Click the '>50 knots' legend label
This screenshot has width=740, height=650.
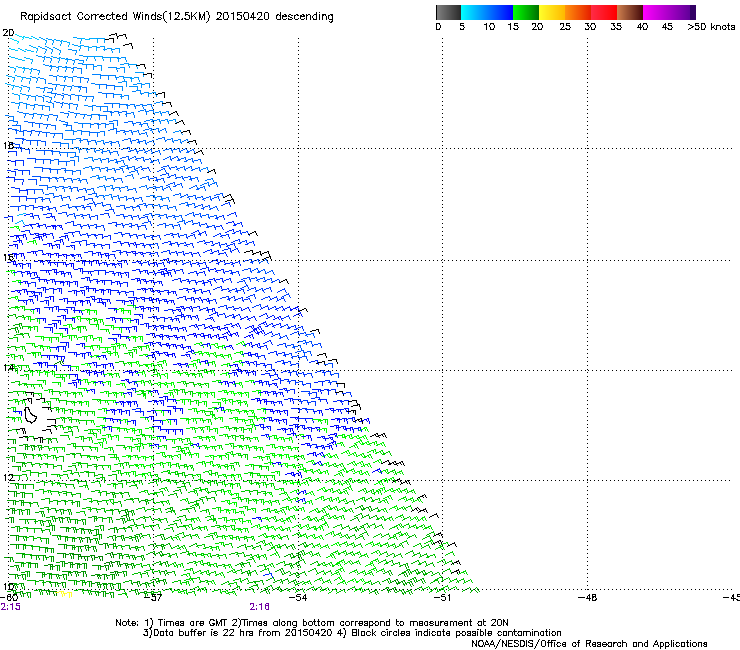(x=711, y=27)
